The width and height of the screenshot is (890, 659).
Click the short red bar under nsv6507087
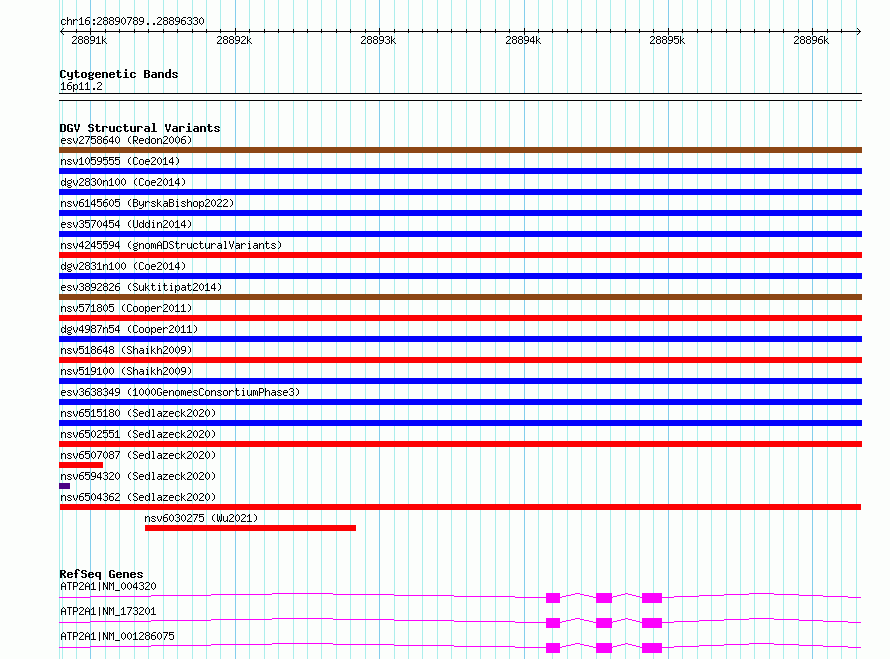(81, 465)
